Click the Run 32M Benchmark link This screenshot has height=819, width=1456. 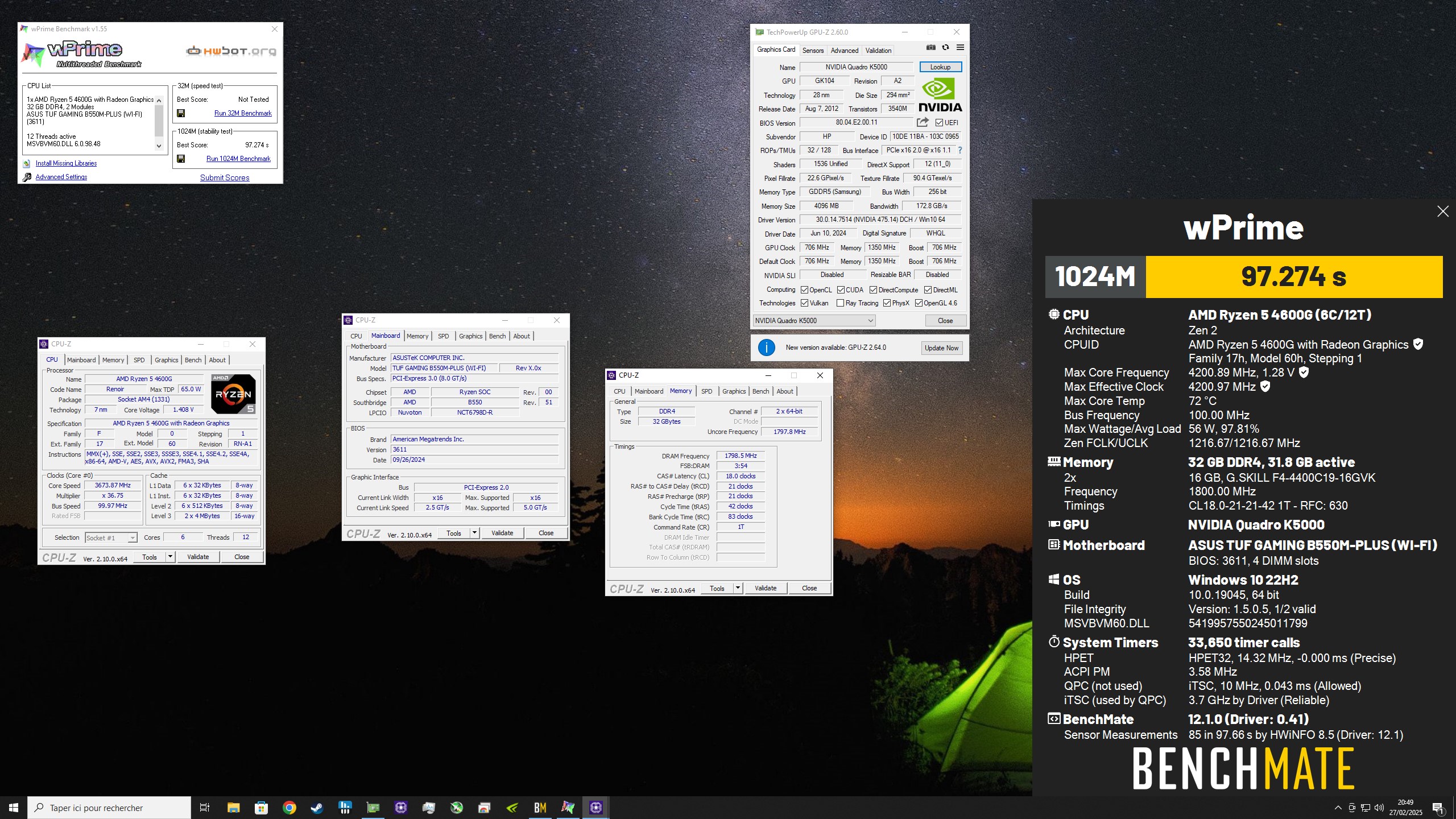point(243,113)
